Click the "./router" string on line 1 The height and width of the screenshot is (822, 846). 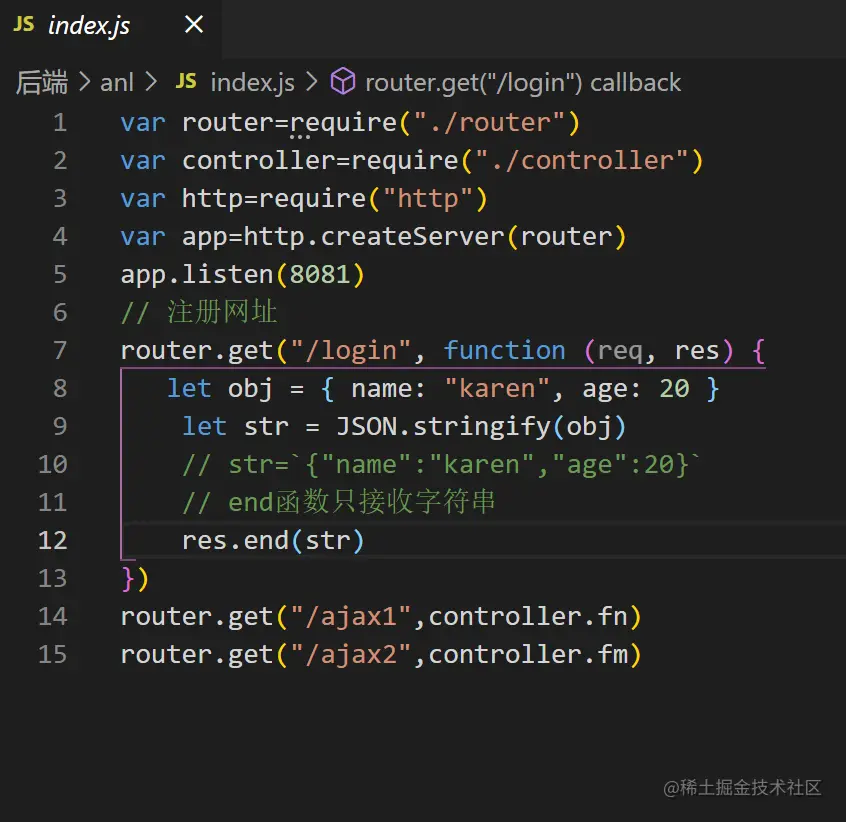click(x=489, y=123)
